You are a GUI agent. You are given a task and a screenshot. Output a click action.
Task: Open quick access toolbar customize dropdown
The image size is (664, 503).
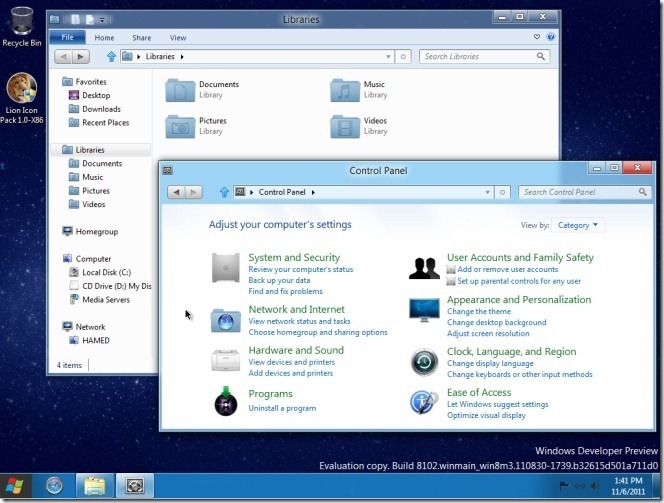tap(102, 19)
